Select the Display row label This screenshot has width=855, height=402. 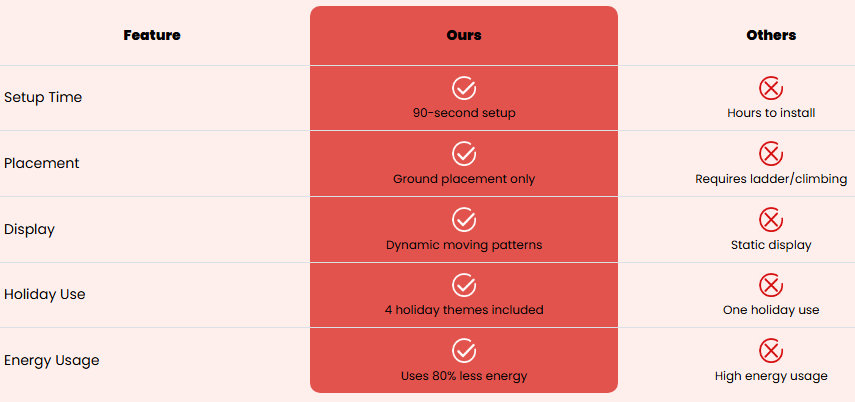pyautogui.click(x=30, y=229)
